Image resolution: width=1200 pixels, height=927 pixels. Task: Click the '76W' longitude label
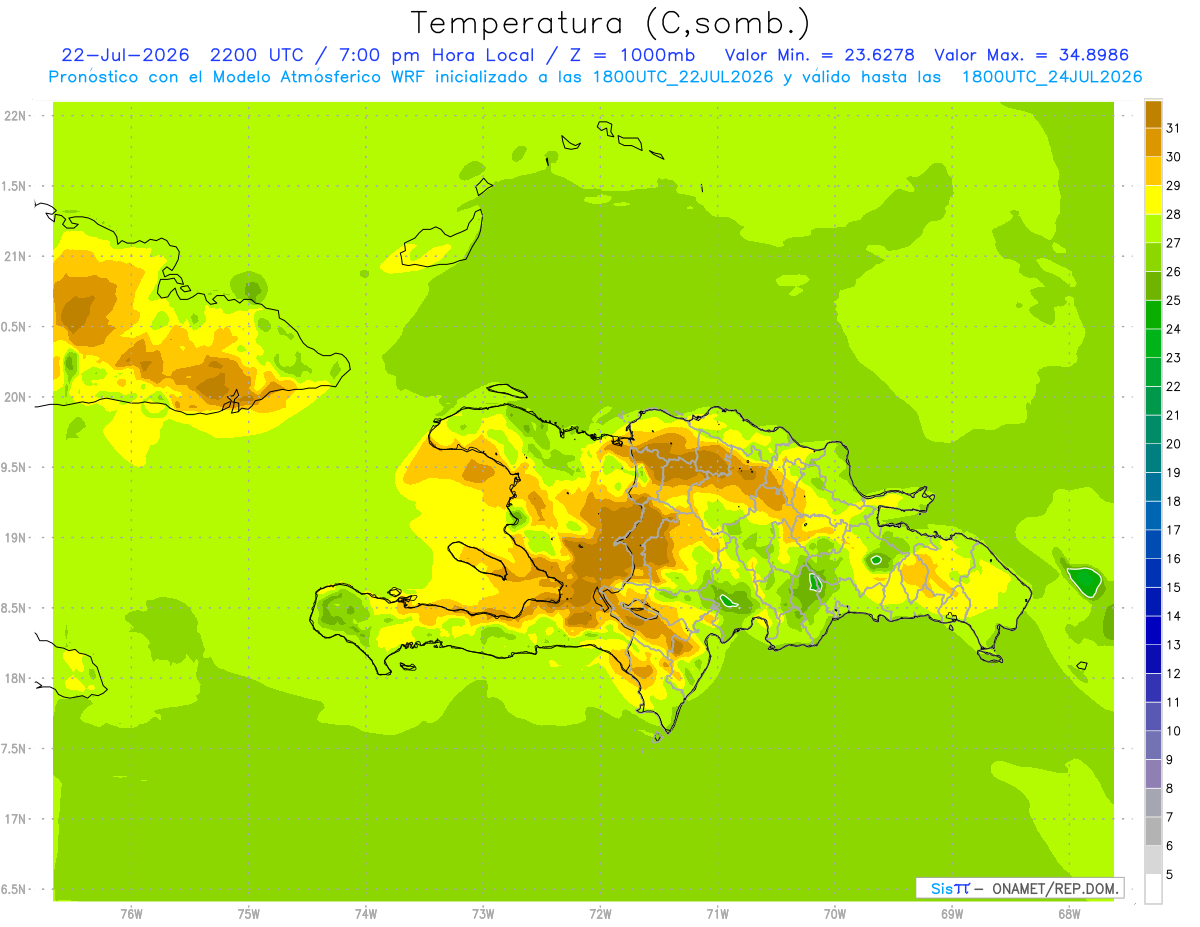tap(131, 914)
